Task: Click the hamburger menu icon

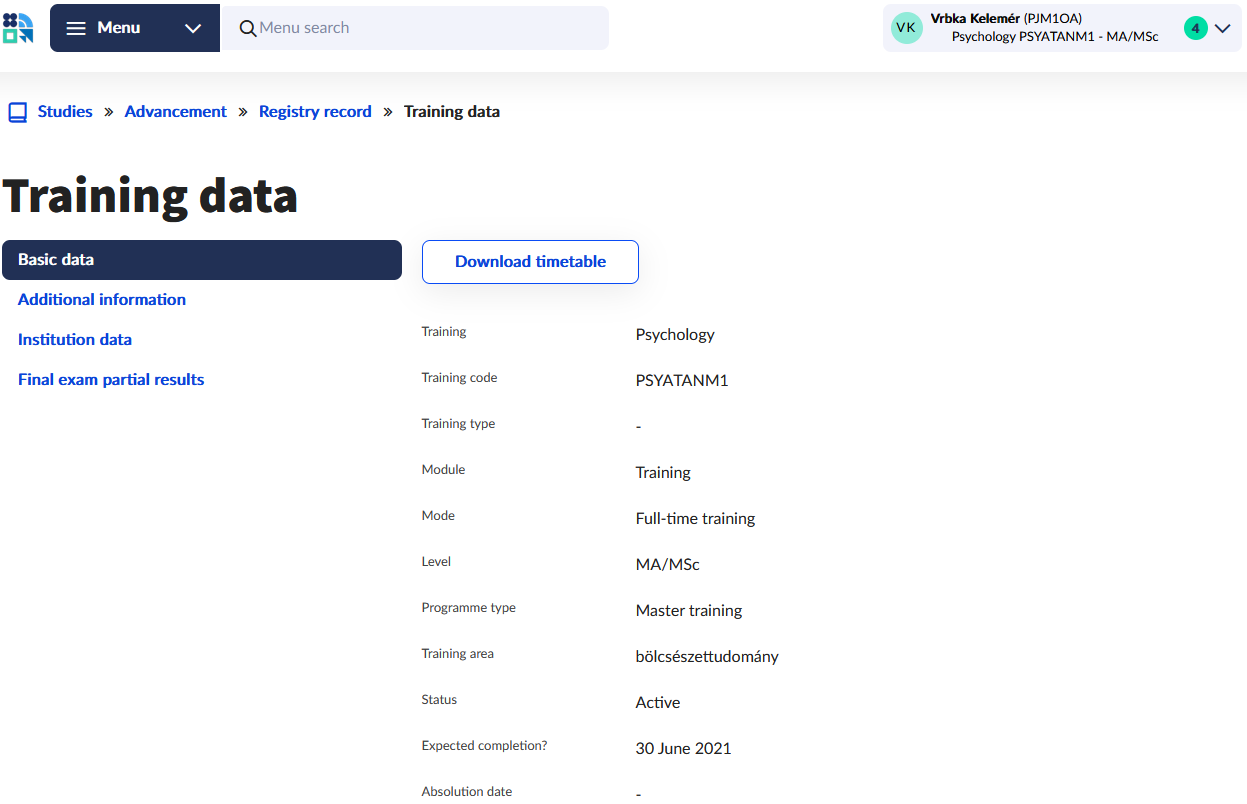Action: 76,28
